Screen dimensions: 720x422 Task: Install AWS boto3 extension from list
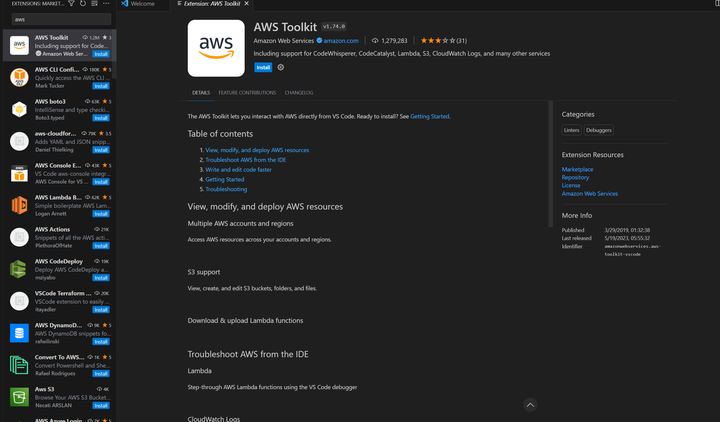coord(101,118)
